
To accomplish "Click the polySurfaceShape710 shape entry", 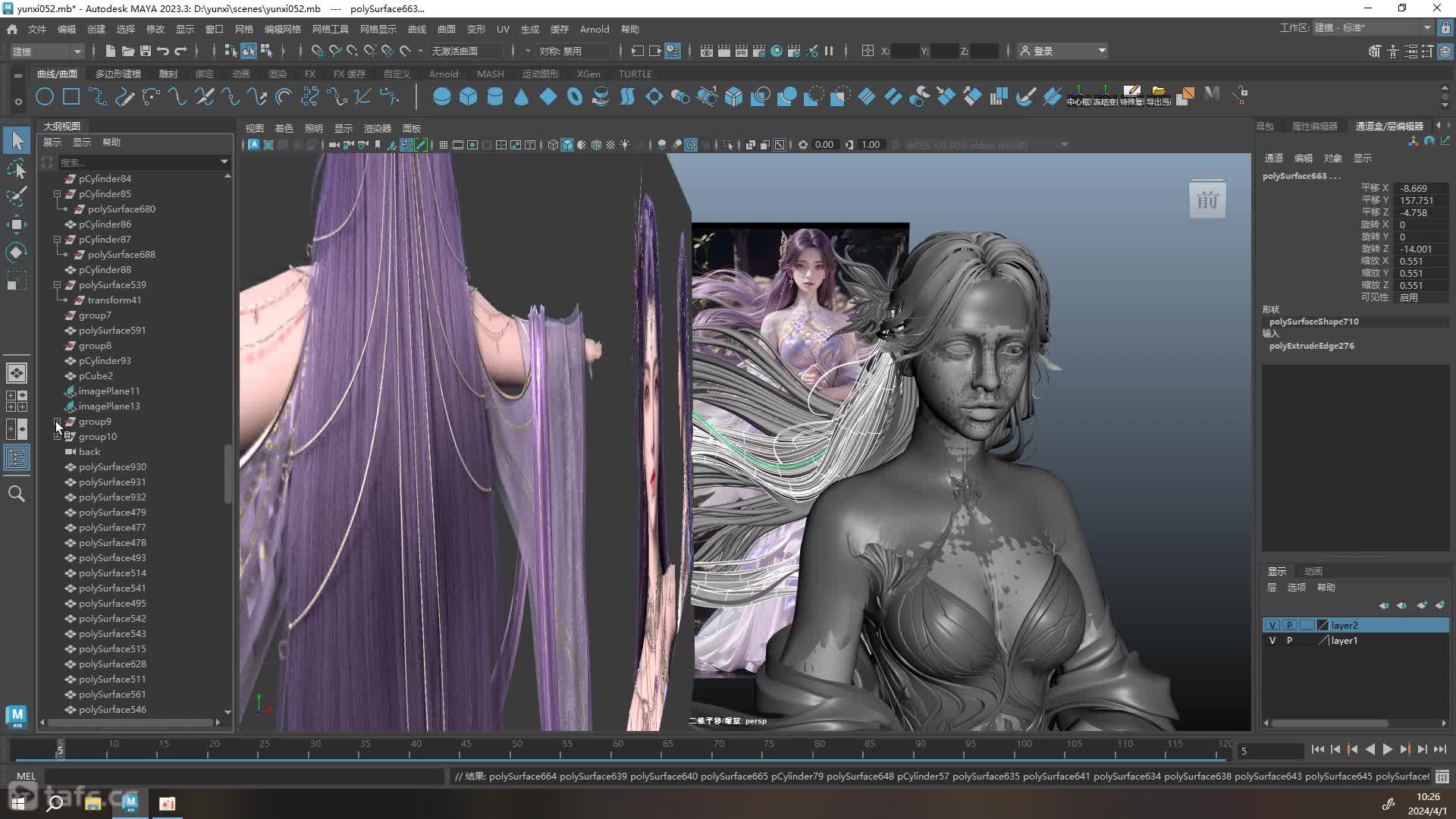I will [1313, 322].
